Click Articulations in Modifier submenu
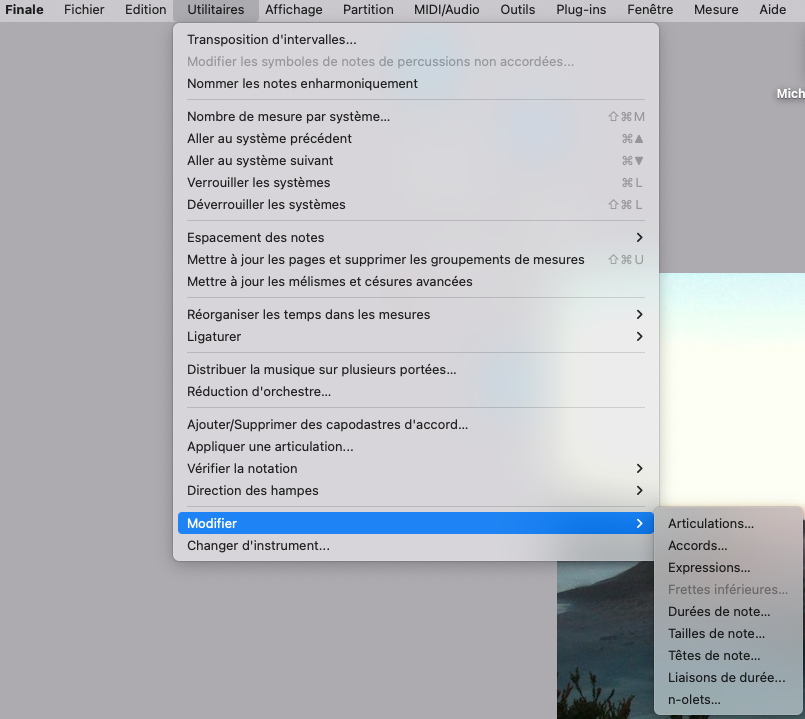 pos(711,524)
